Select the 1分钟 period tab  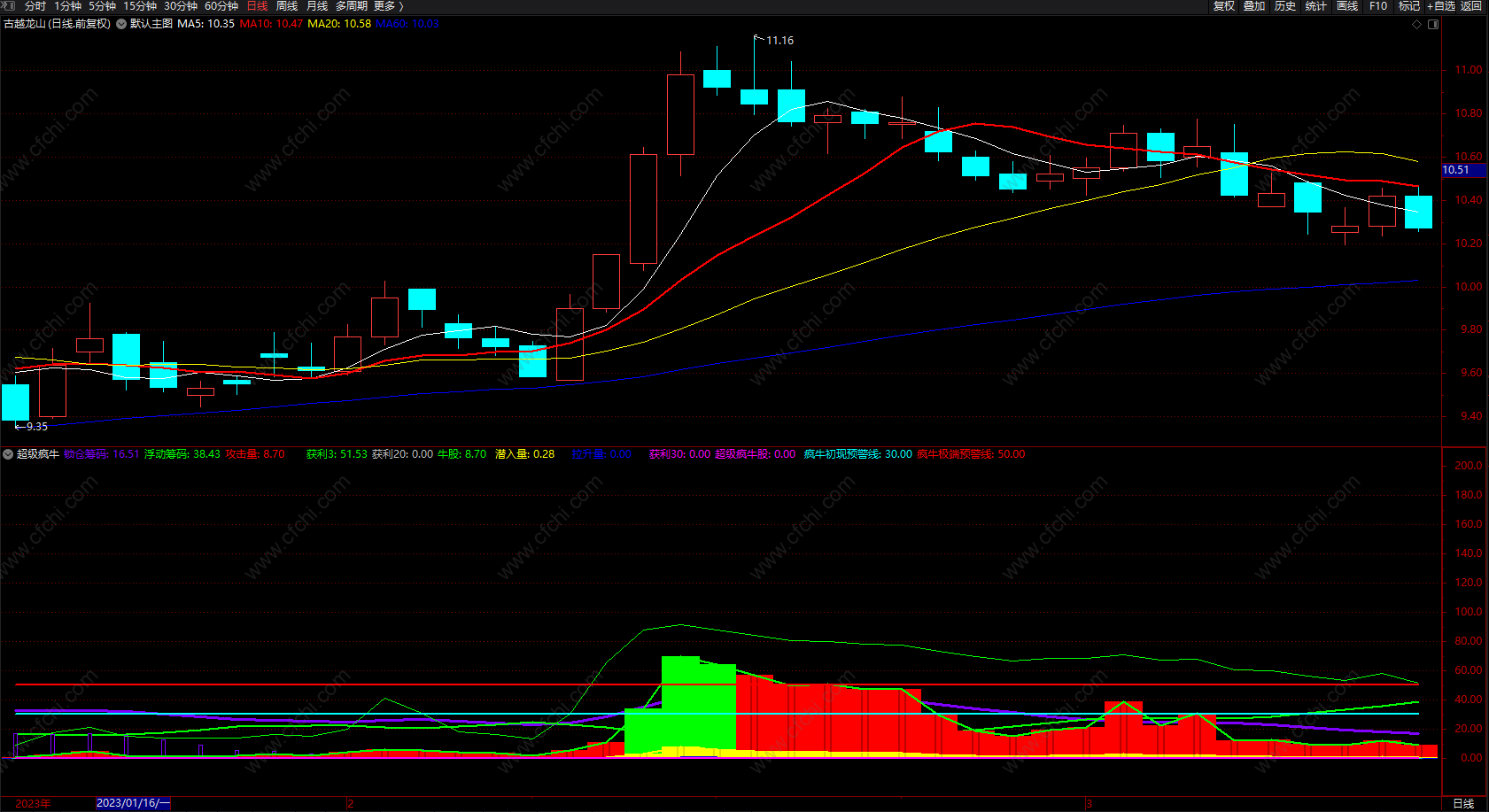pyautogui.click(x=68, y=6)
